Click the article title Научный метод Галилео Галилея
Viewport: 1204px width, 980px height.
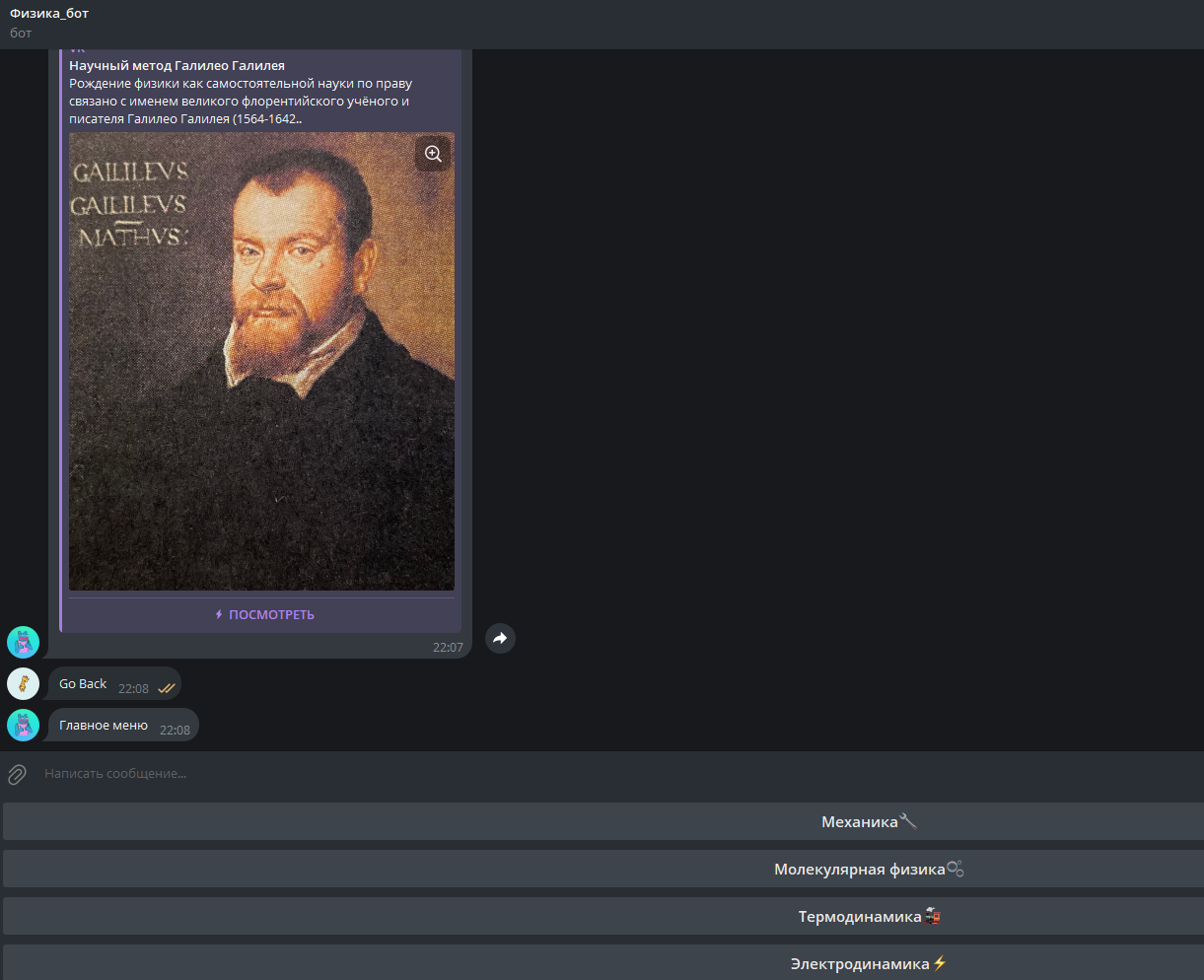click(177, 65)
